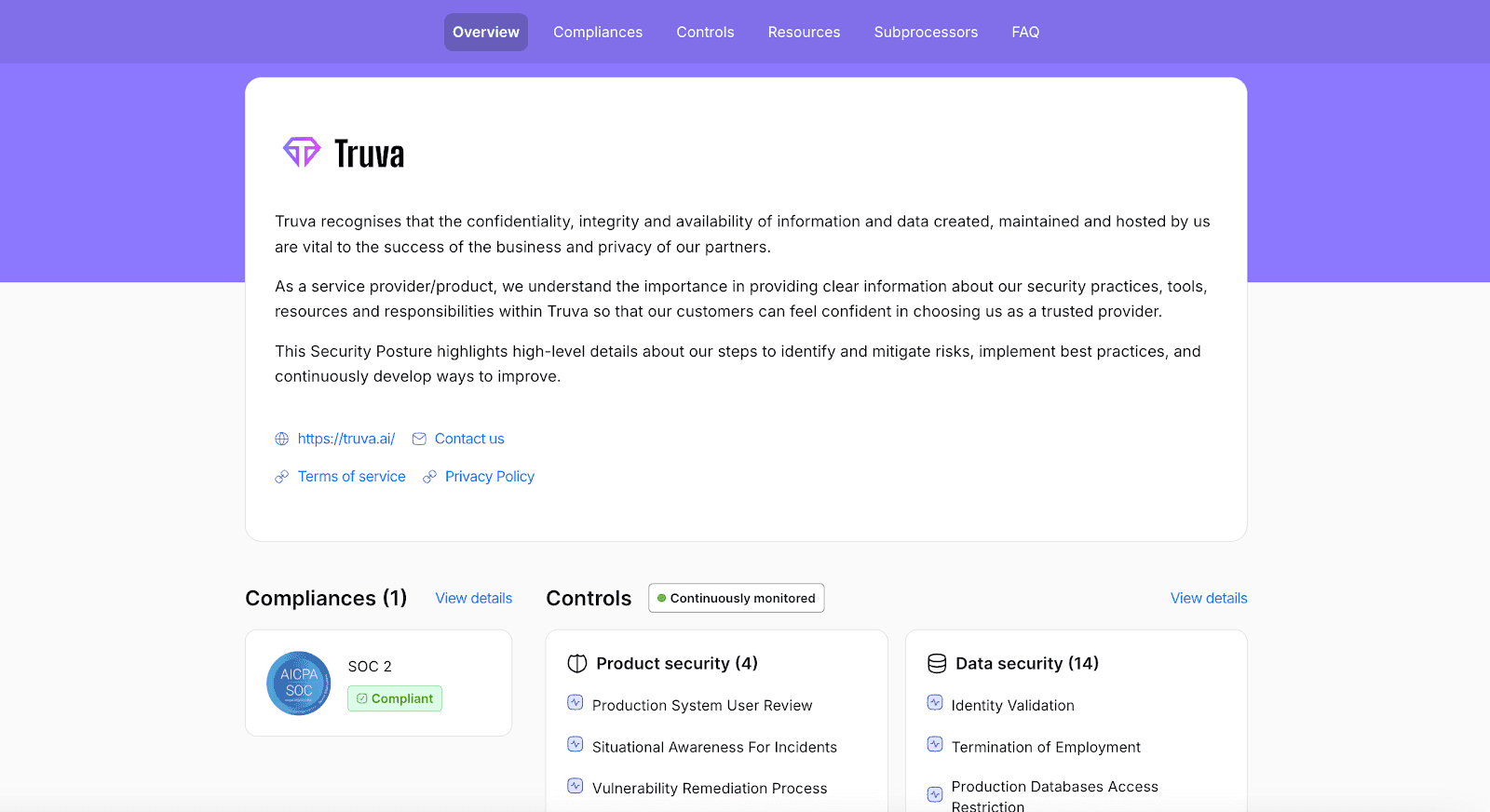This screenshot has height=812, width=1490.
Task: Click the Truva gem logo icon
Action: tap(302, 153)
